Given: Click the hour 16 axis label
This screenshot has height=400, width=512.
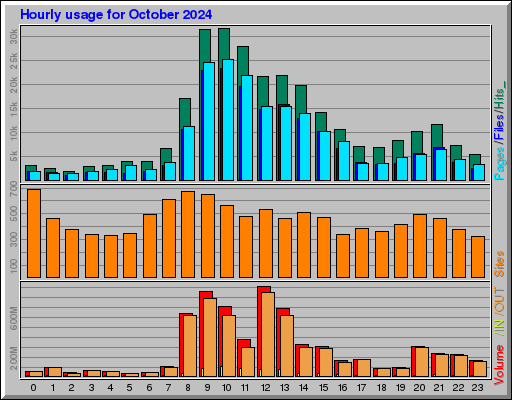Looking at the screenshot, I should coord(342,388).
